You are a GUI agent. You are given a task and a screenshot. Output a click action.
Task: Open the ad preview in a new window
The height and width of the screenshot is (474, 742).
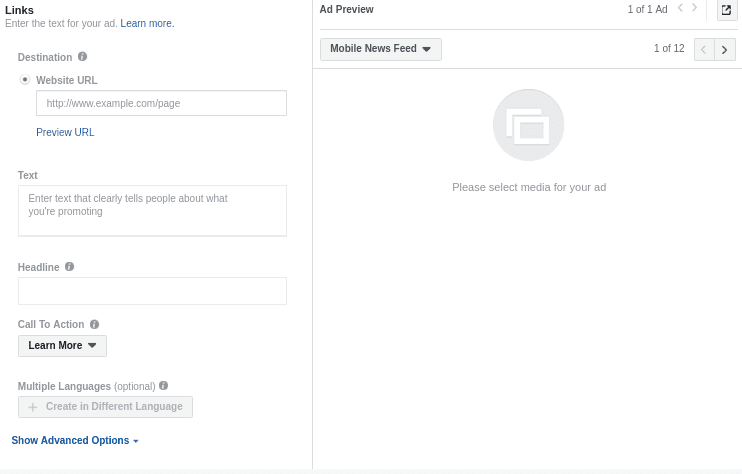726,10
